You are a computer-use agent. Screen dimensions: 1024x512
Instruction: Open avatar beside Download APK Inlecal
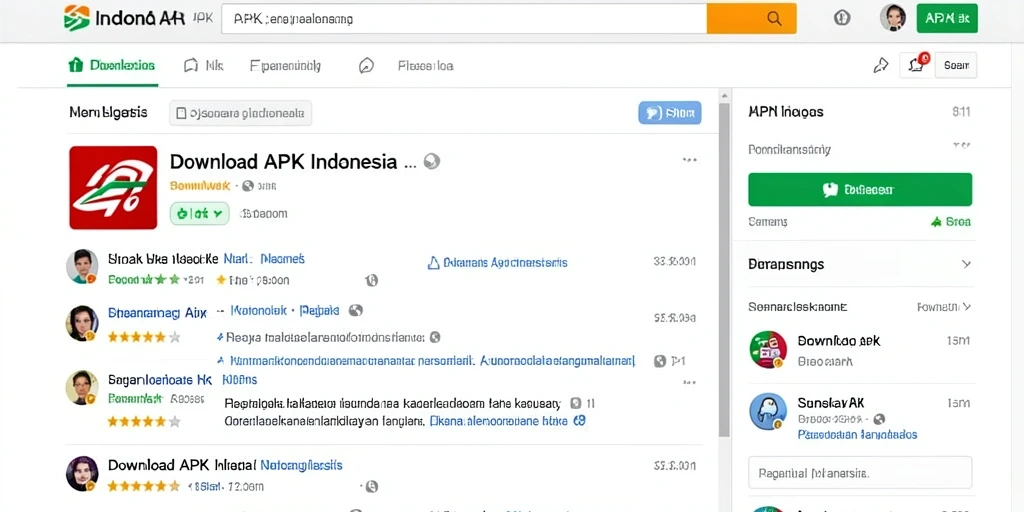(x=82, y=473)
